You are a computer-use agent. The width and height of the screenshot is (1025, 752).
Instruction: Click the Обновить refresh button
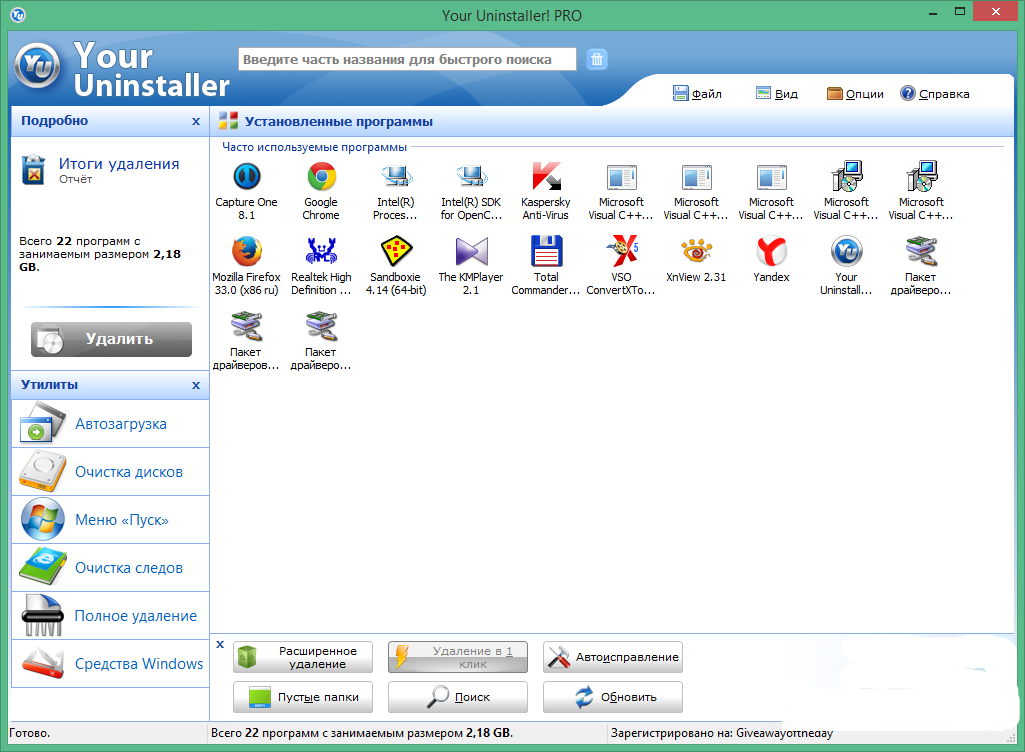(613, 697)
